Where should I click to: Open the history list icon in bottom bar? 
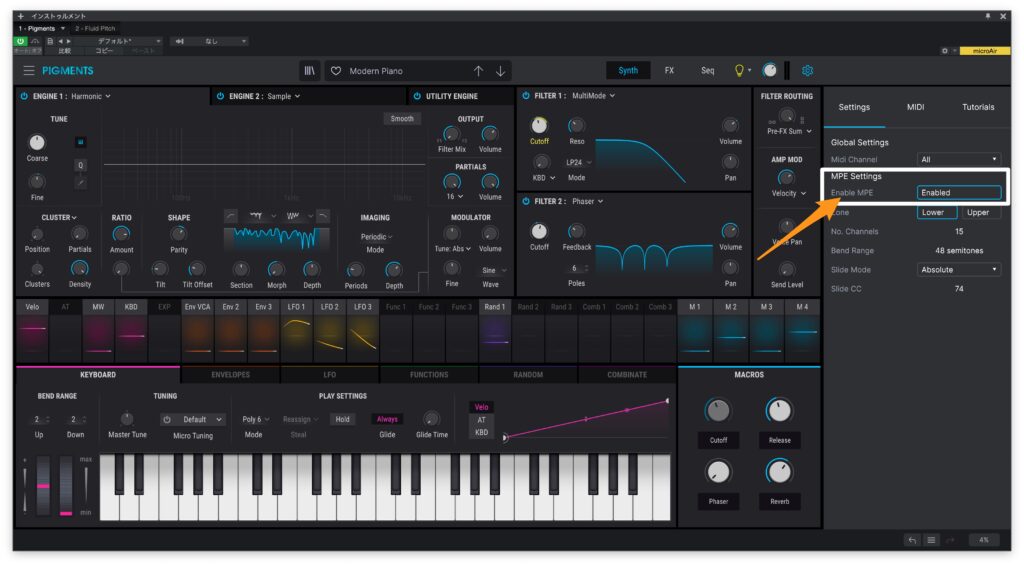click(x=932, y=540)
